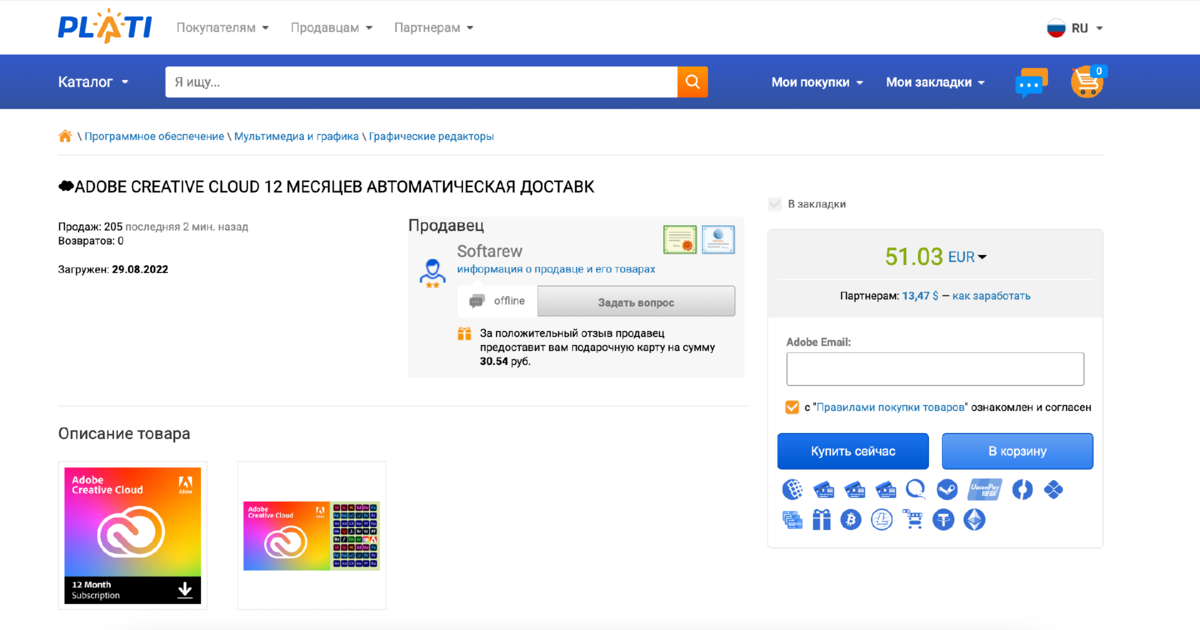Open 'Программное обеспечение' breadcrumb
1200x630 pixels.
pos(154,136)
